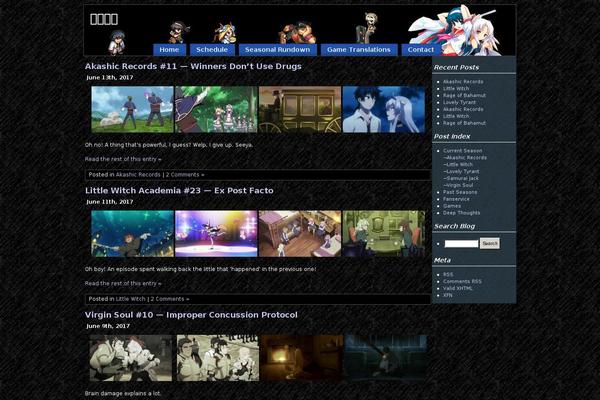Open Little Witch green parlor room thumbnail

click(384, 234)
